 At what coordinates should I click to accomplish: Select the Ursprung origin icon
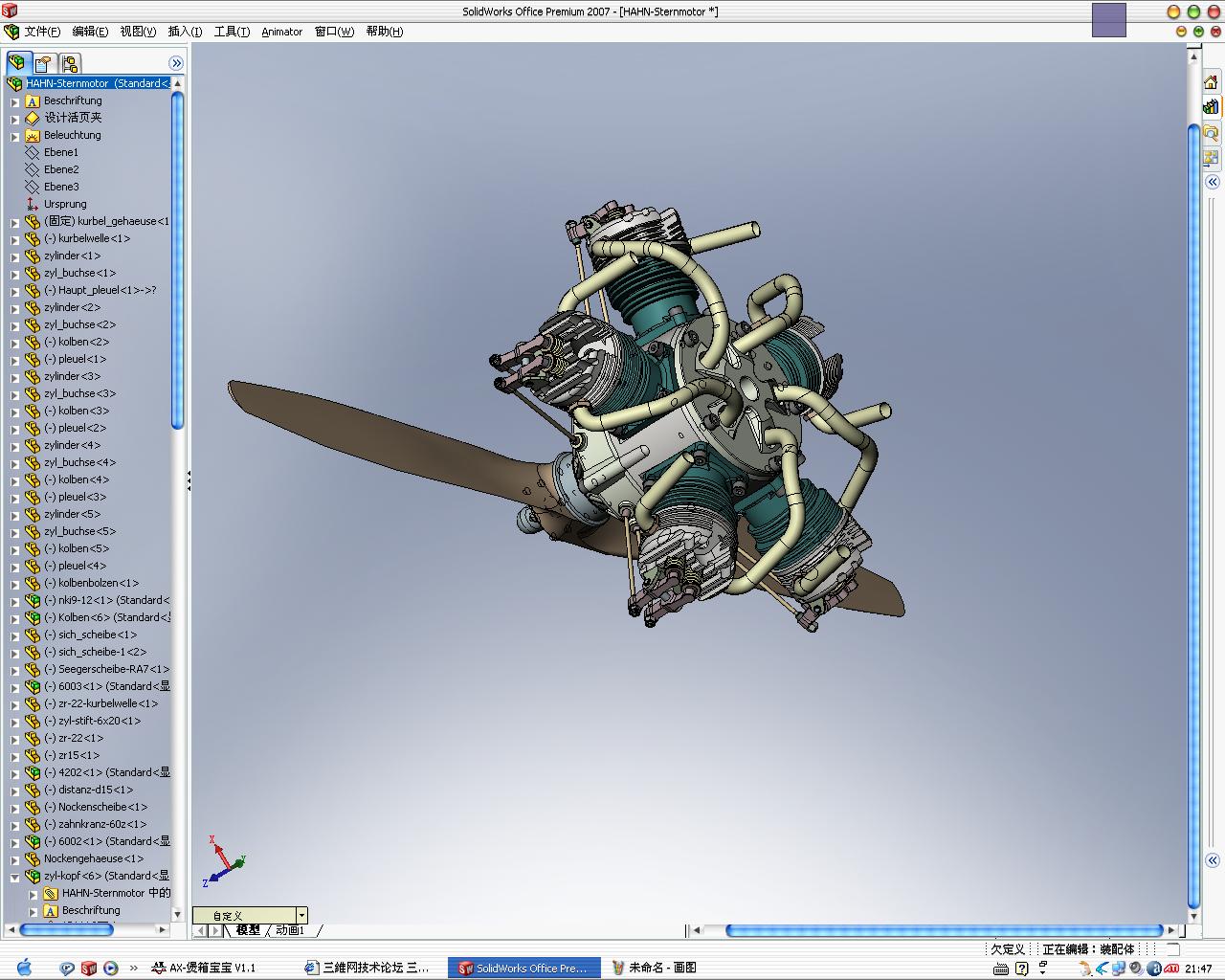point(33,204)
